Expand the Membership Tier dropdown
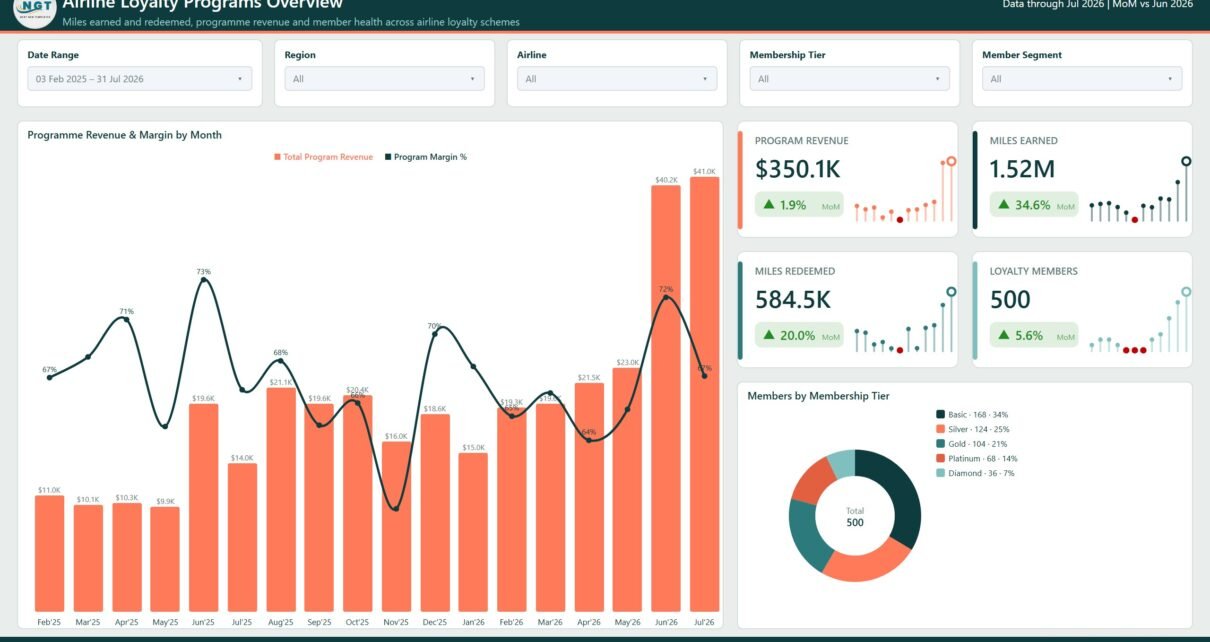 [x=850, y=79]
